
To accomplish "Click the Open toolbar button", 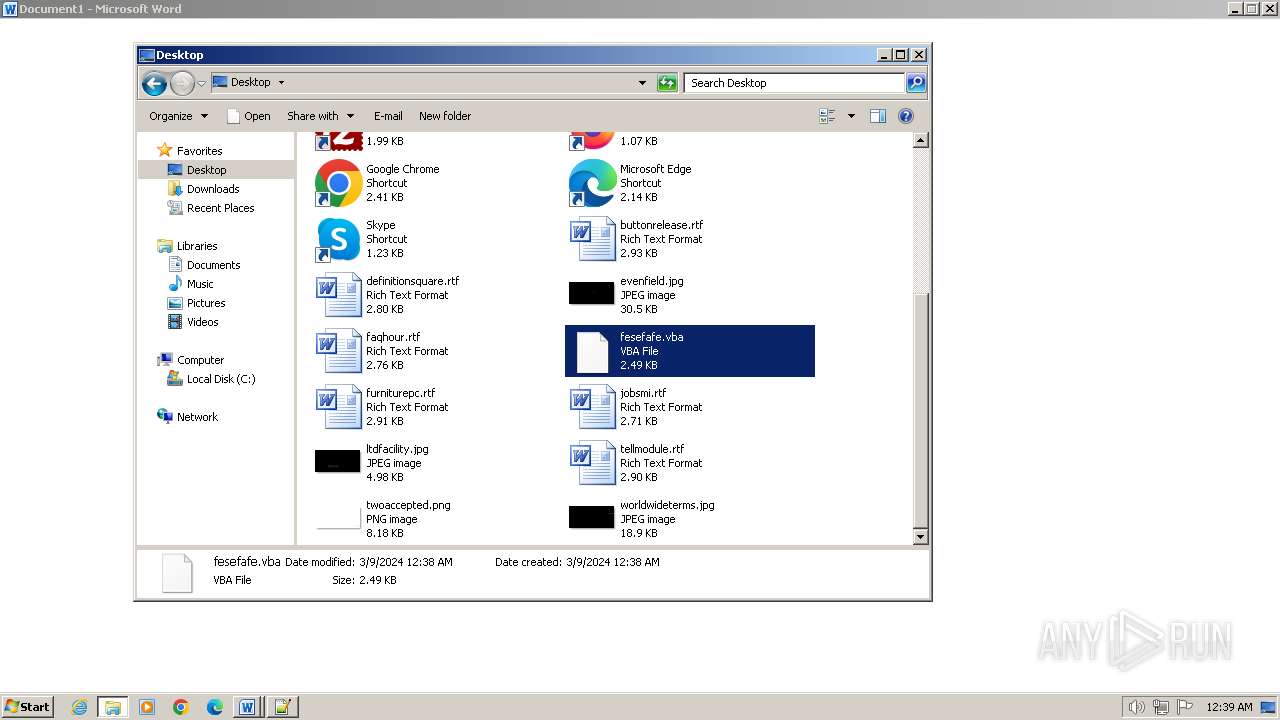I will point(249,116).
